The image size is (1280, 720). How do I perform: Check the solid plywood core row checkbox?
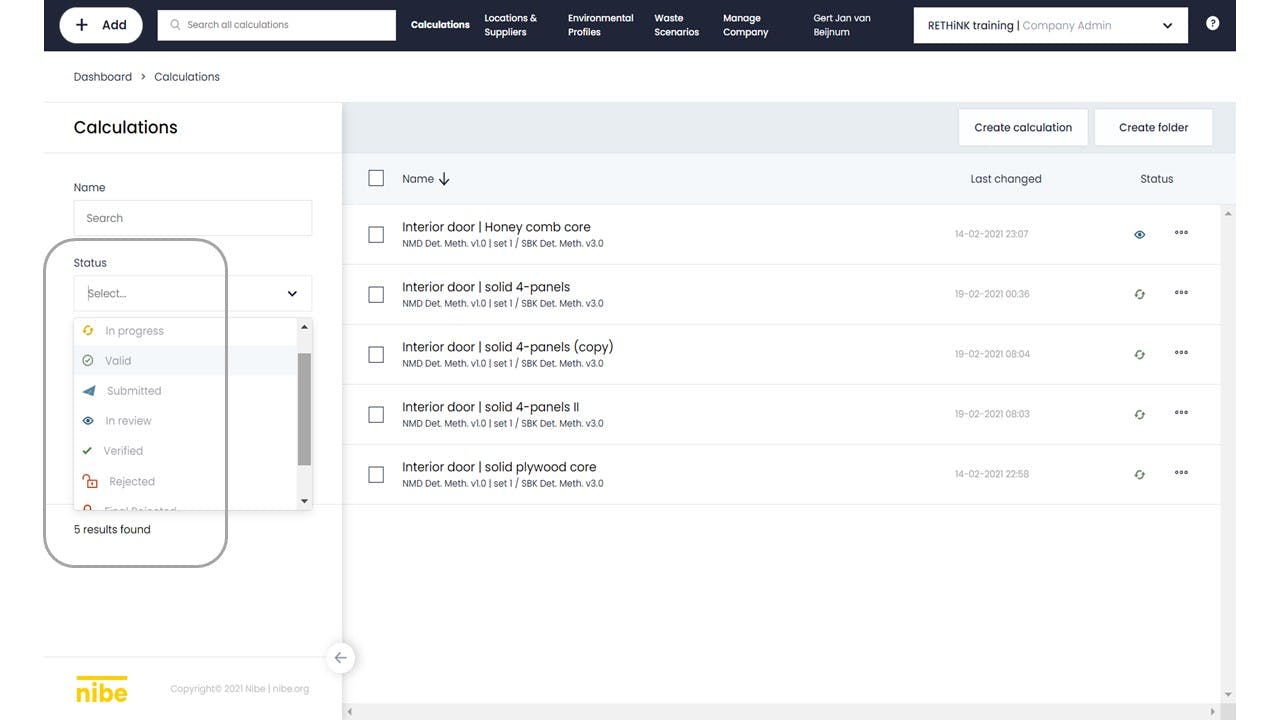tap(376, 475)
